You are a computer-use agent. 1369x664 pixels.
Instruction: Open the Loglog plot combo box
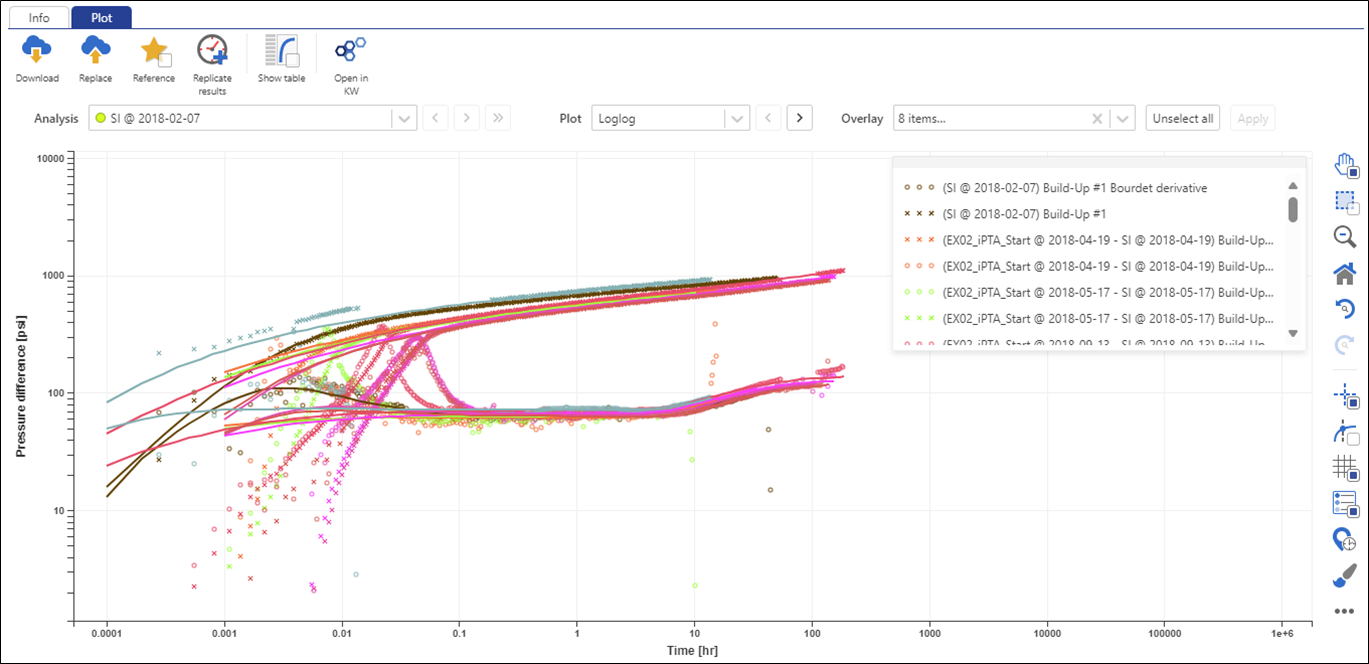670,118
